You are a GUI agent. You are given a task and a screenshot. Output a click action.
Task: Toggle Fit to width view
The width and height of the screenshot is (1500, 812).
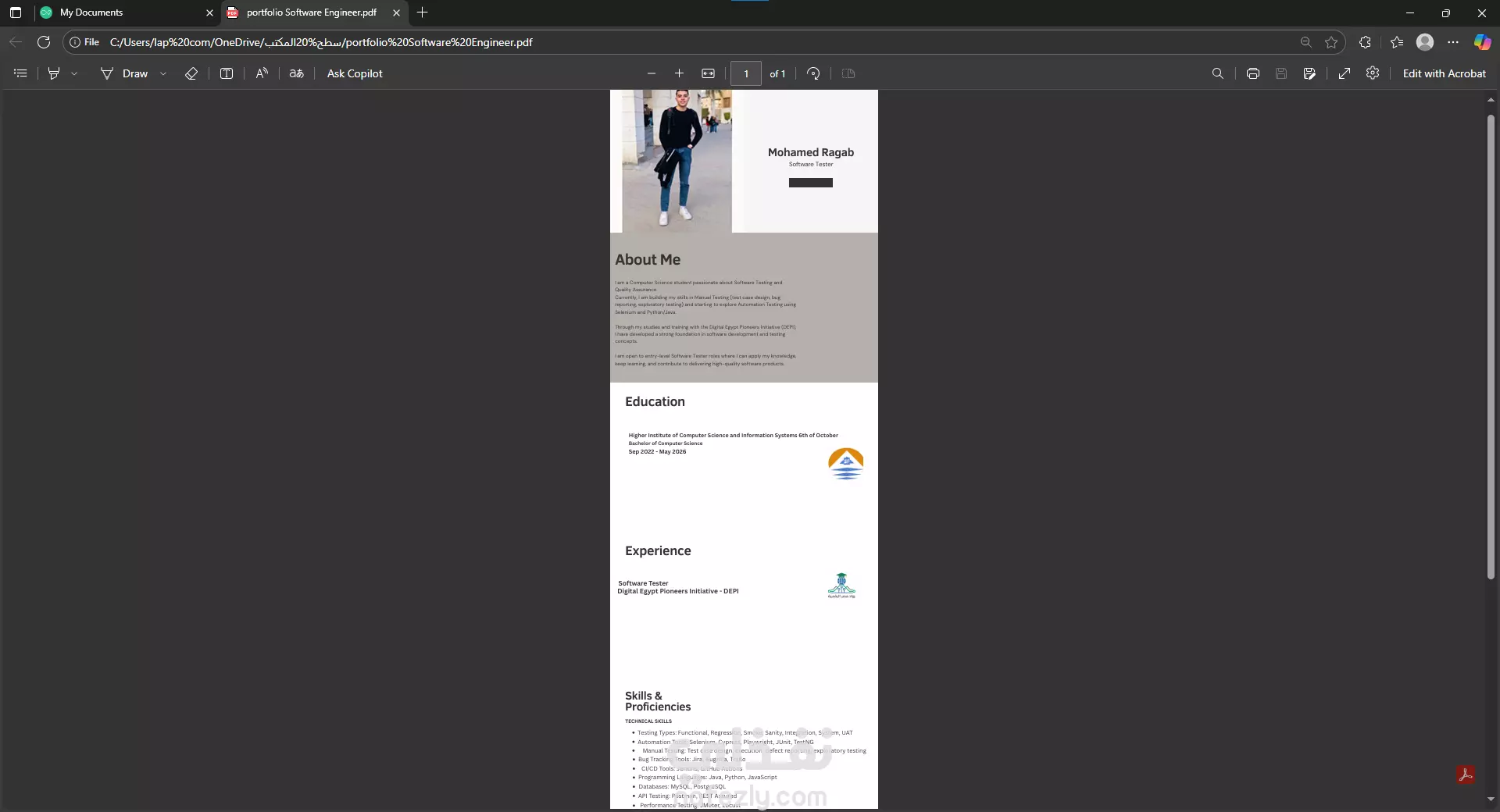point(708,73)
